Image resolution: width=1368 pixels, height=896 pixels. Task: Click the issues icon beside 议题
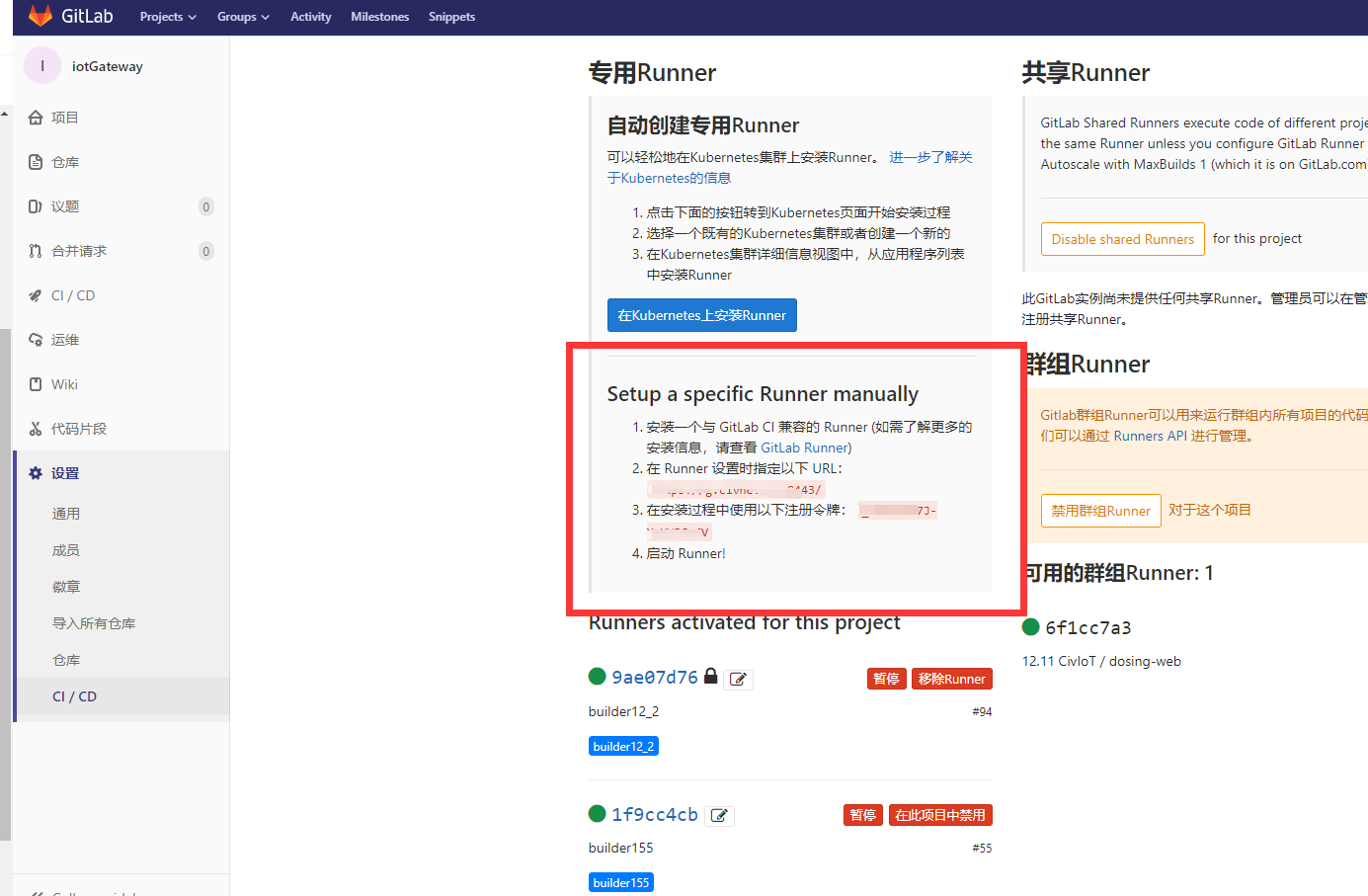pyautogui.click(x=36, y=206)
